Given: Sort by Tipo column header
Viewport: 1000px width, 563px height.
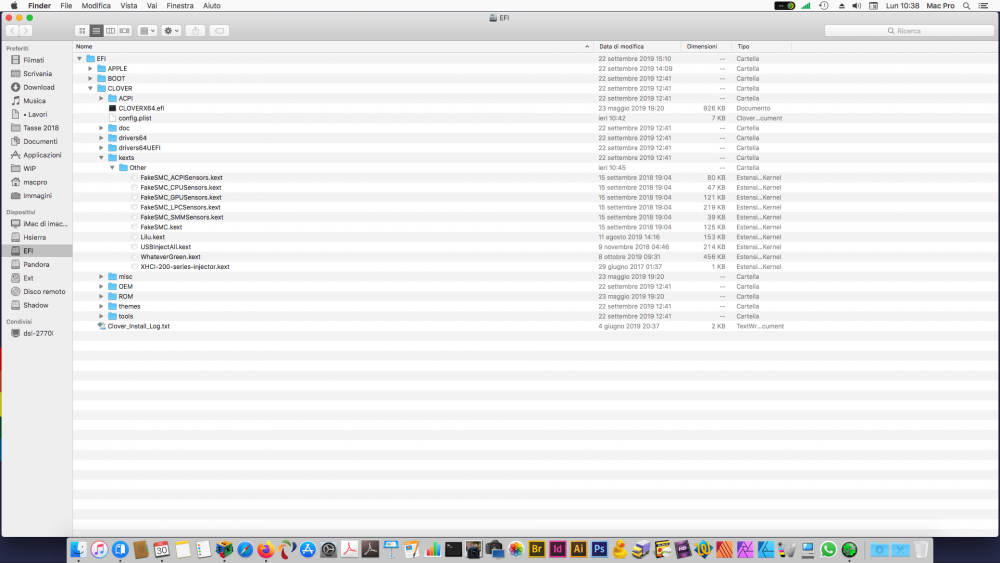Looking at the screenshot, I should (761, 47).
